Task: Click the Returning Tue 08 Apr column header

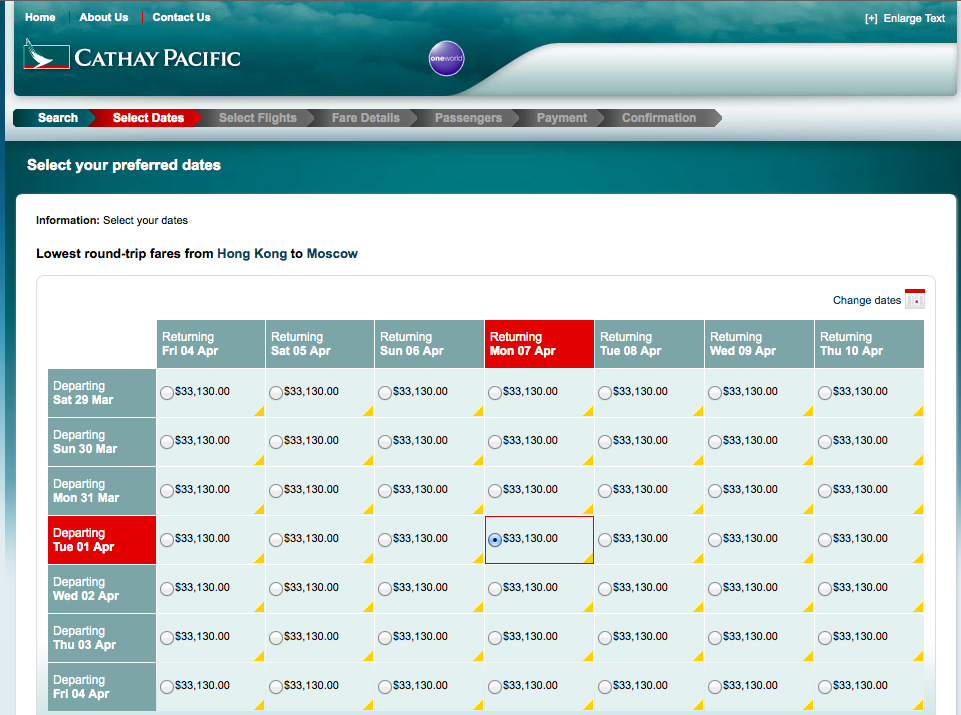Action: 649,344
